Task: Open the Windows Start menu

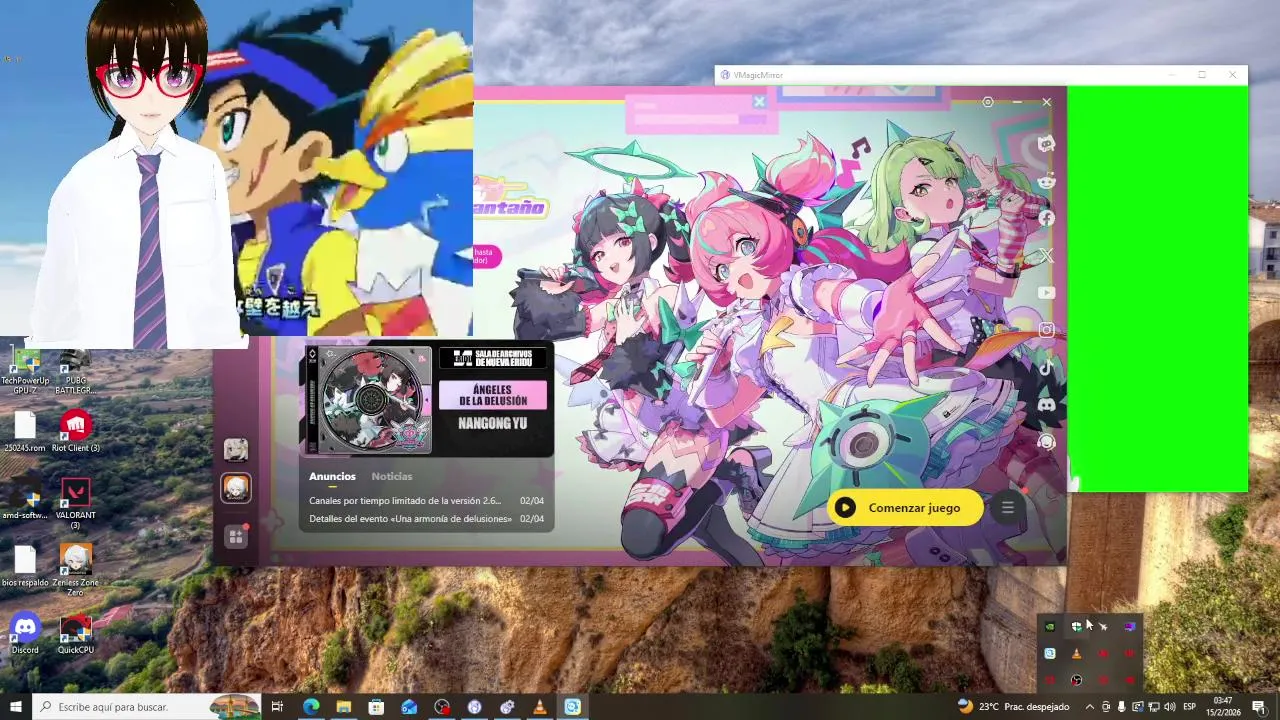Action: 16,707
